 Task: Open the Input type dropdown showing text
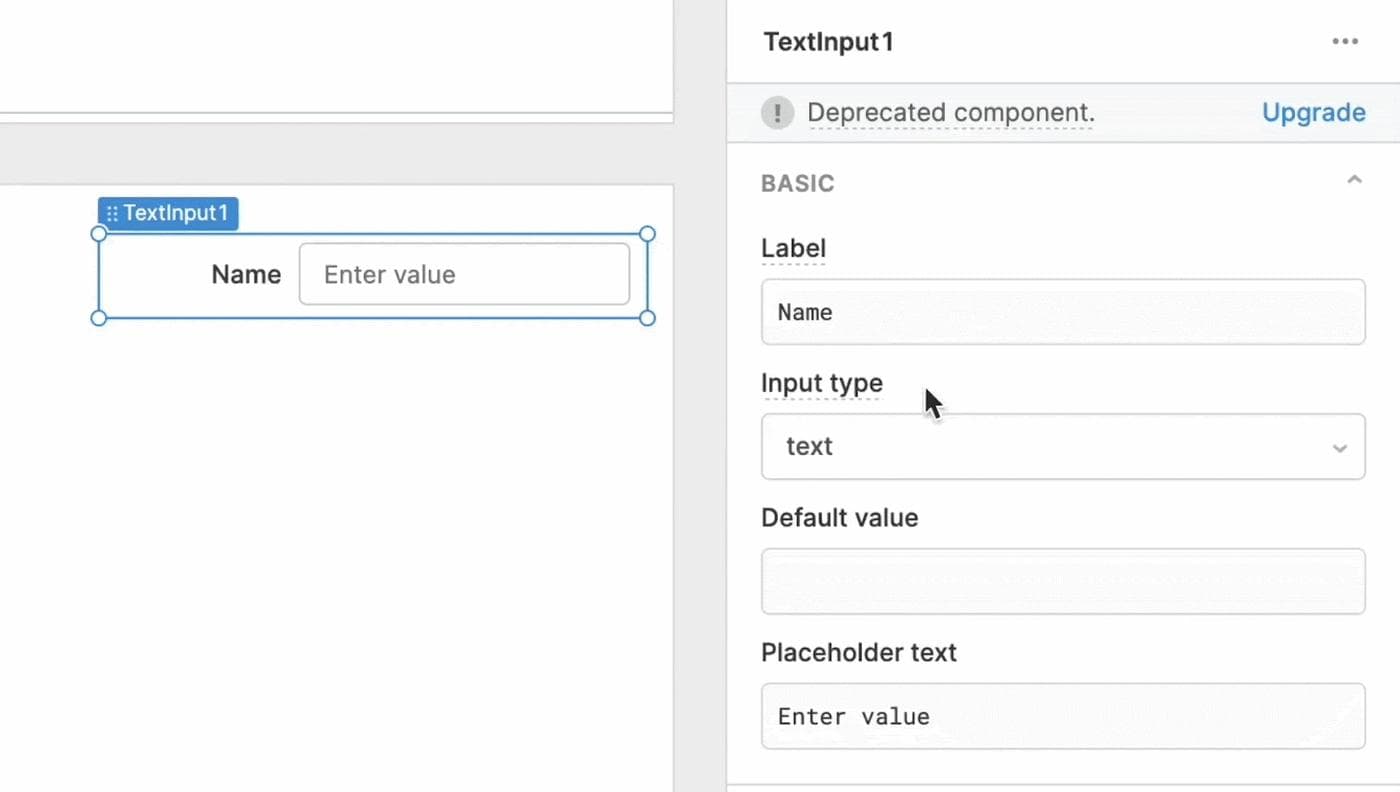(x=1062, y=447)
